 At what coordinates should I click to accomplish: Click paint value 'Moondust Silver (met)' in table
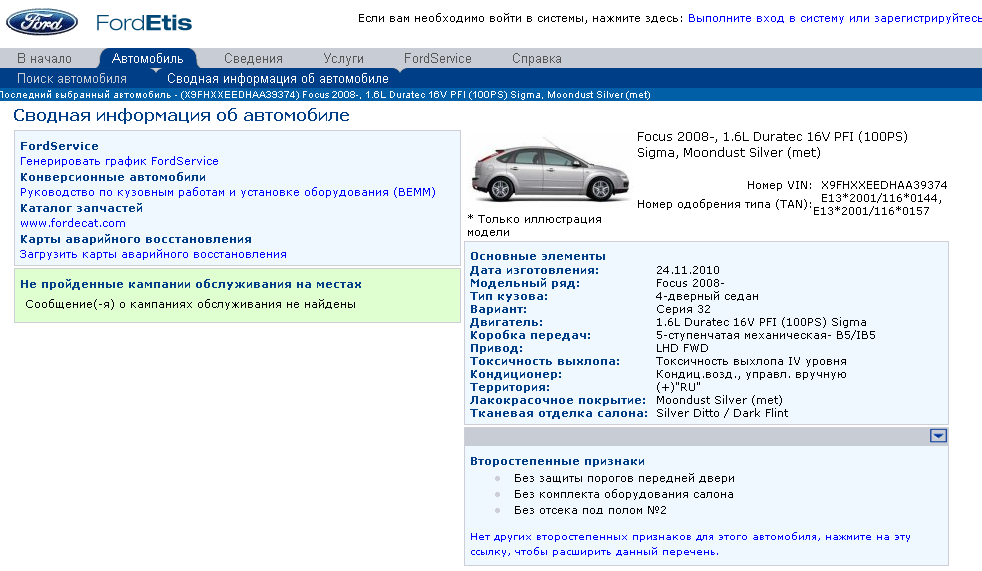[719, 400]
